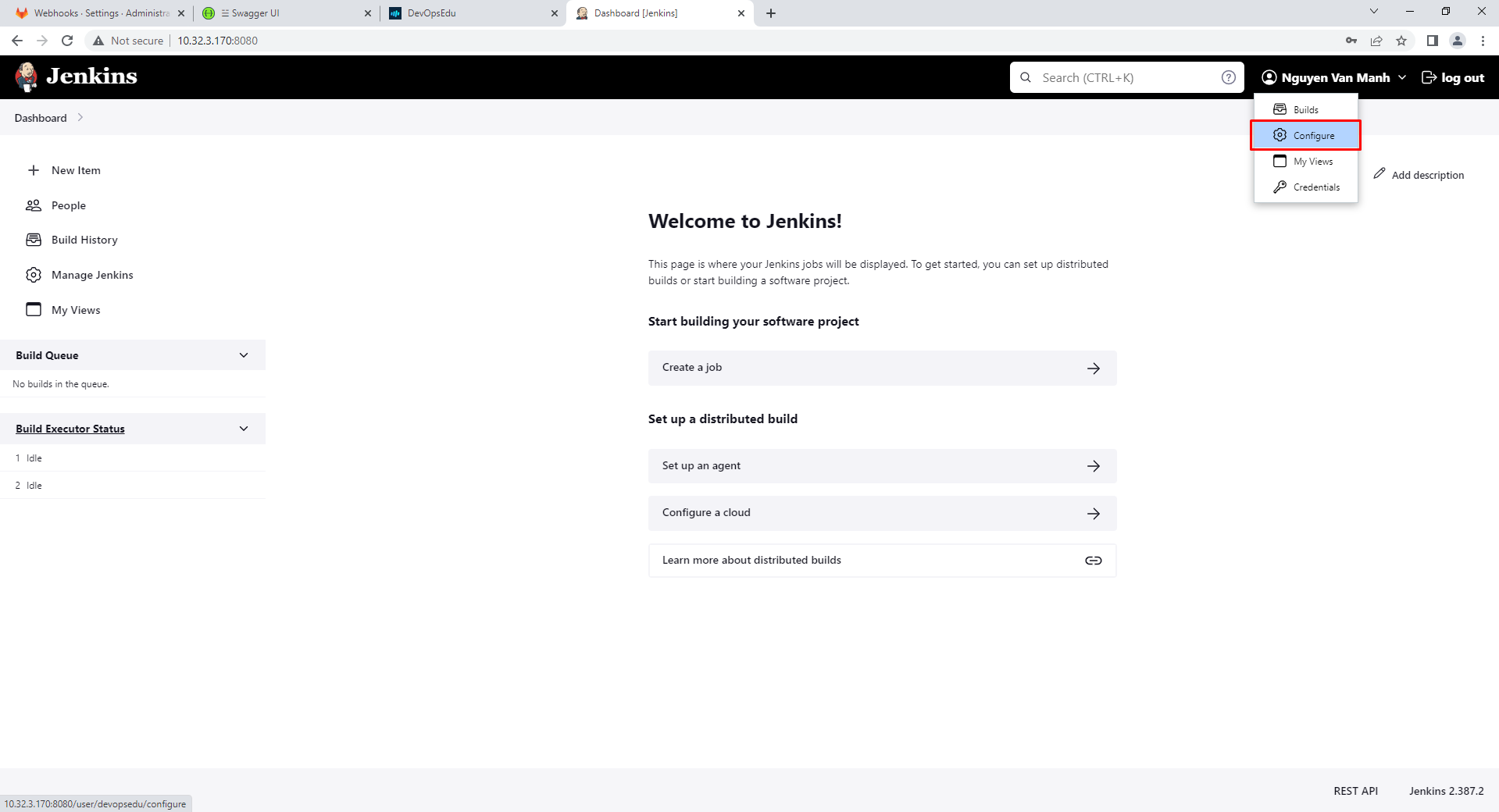Click the Credentials key icon in user menu
The width and height of the screenshot is (1499, 812).
click(1280, 187)
